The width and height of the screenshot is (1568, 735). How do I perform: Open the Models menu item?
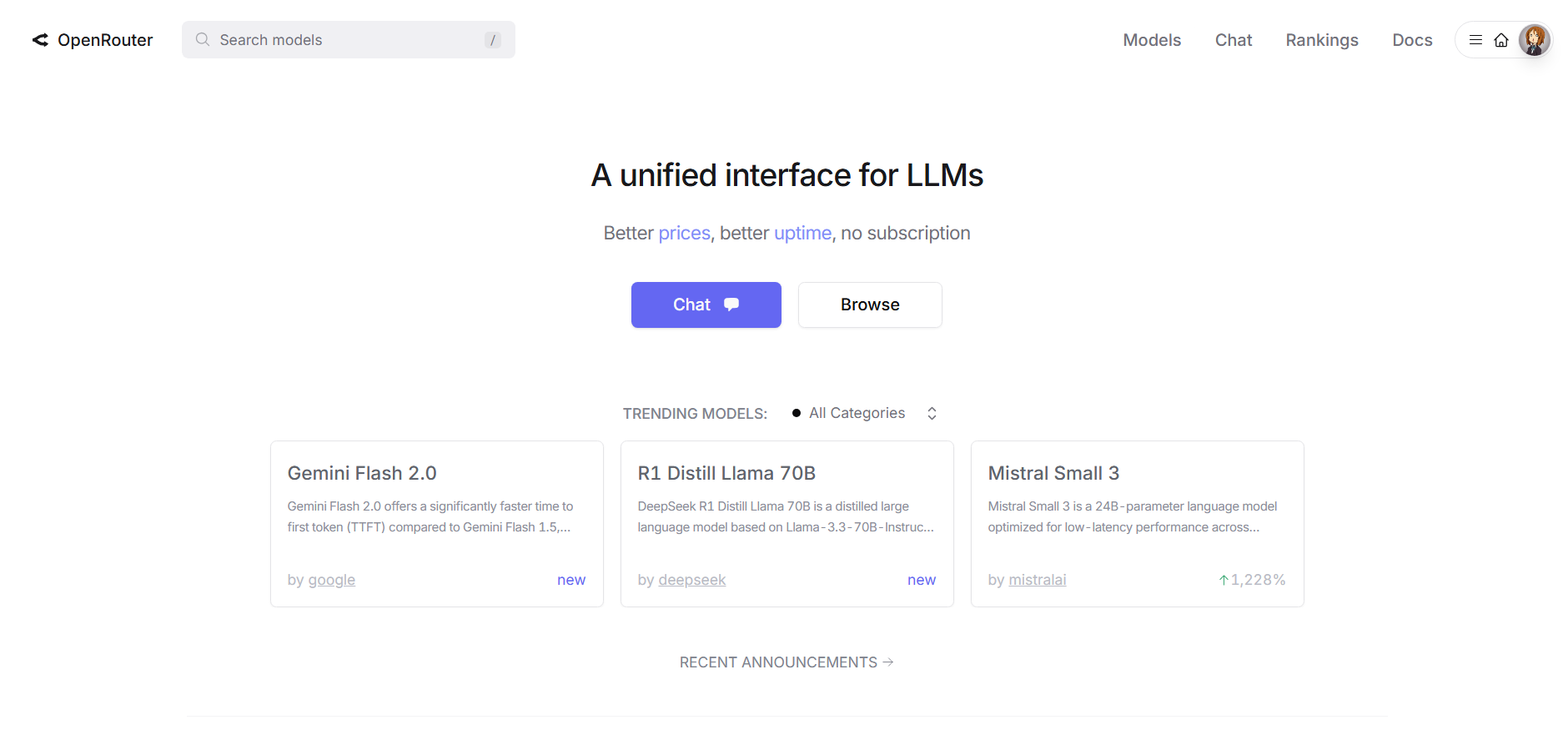[1152, 40]
